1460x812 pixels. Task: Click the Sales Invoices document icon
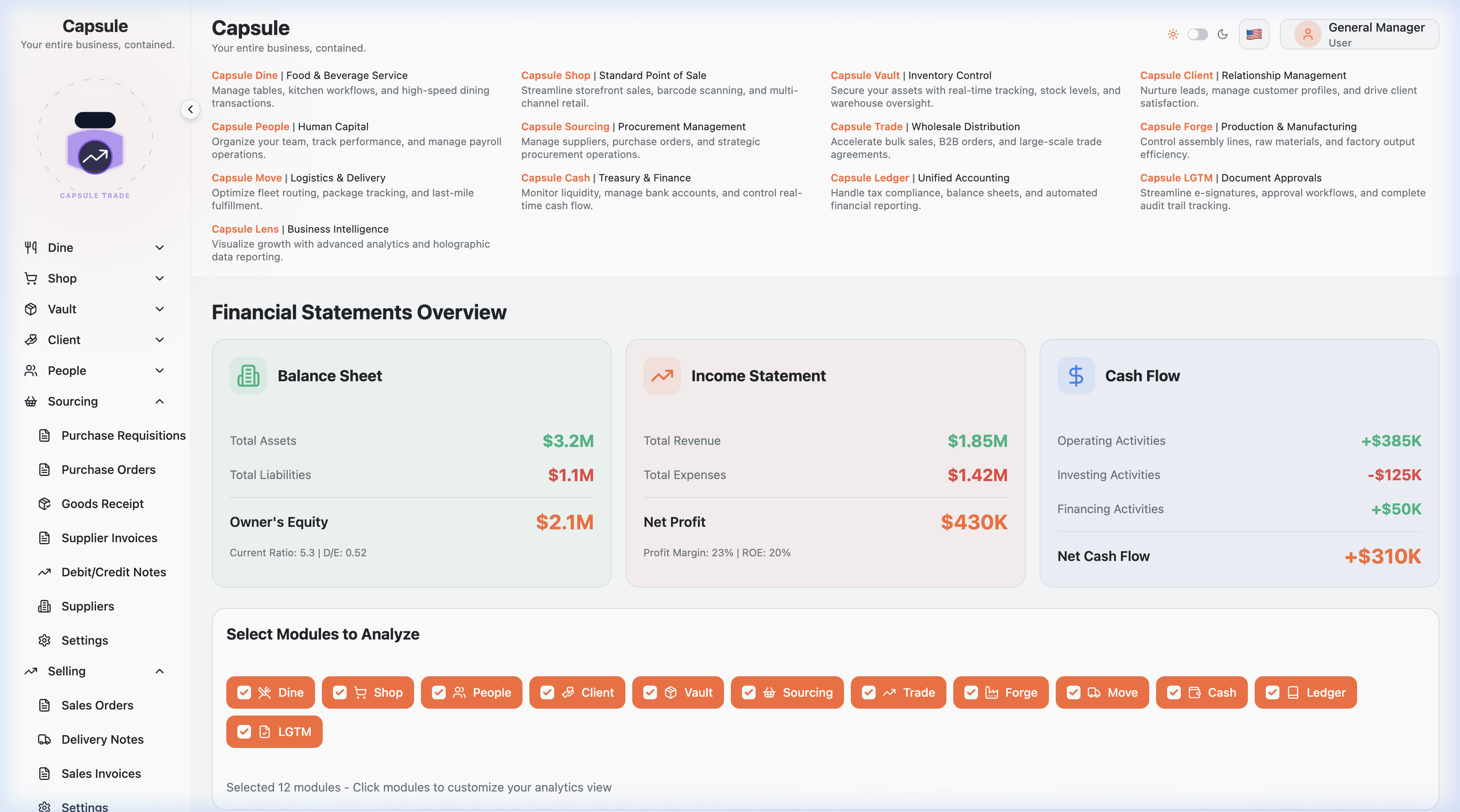[44, 774]
